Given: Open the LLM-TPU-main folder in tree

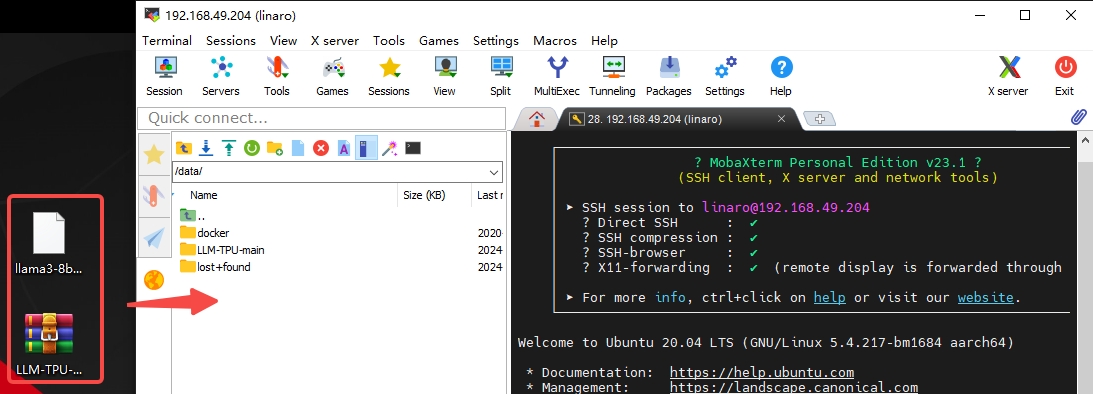Looking at the screenshot, I should 231,250.
